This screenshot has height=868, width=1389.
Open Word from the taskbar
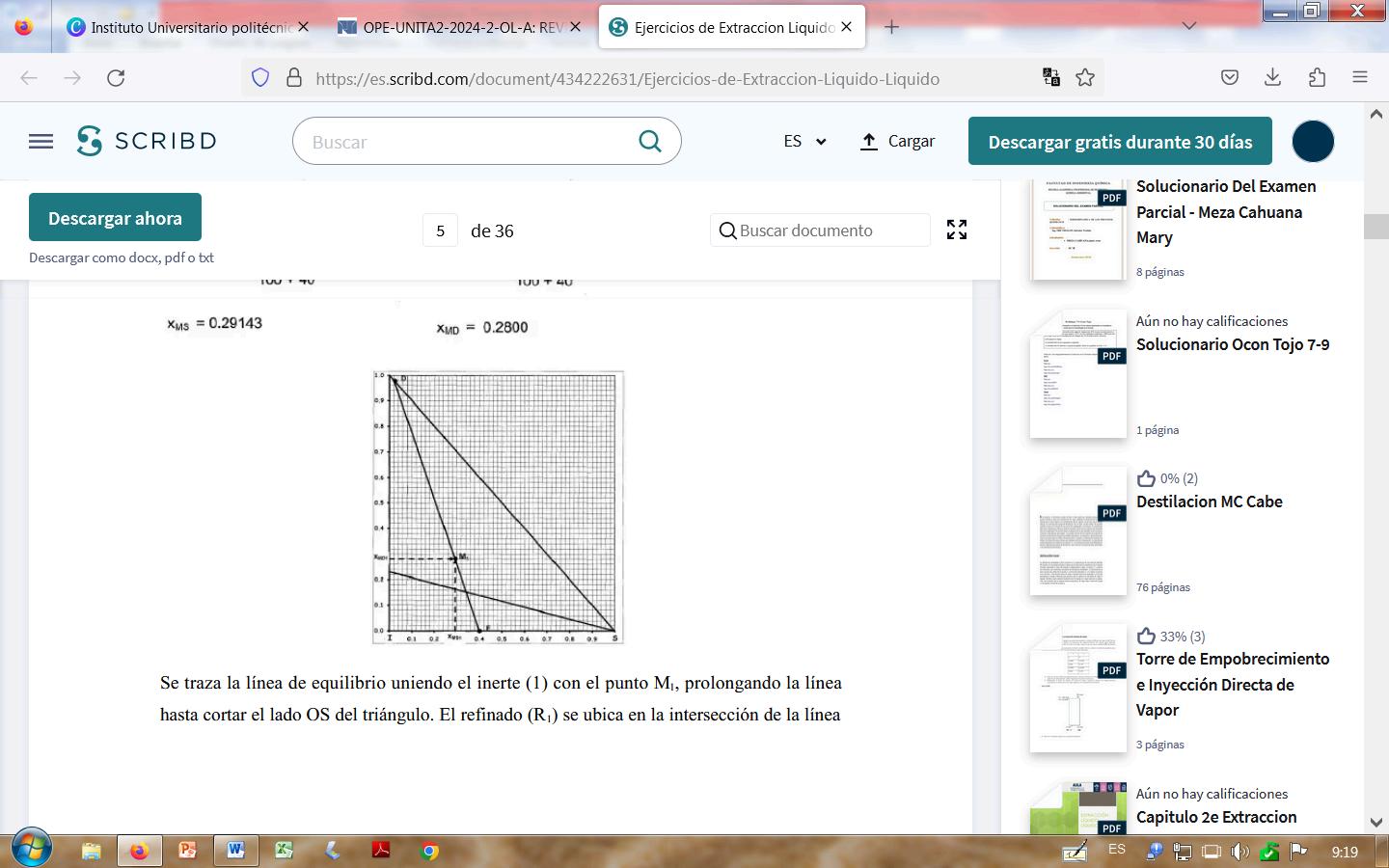[235, 851]
